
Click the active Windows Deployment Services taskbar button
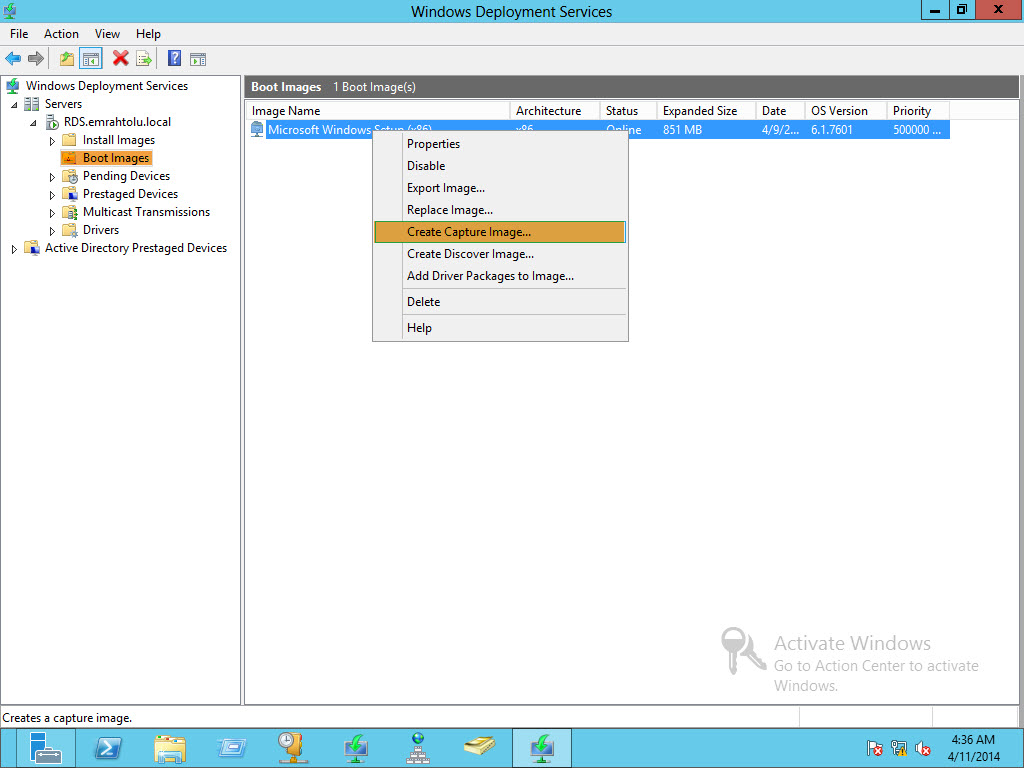tap(541, 748)
